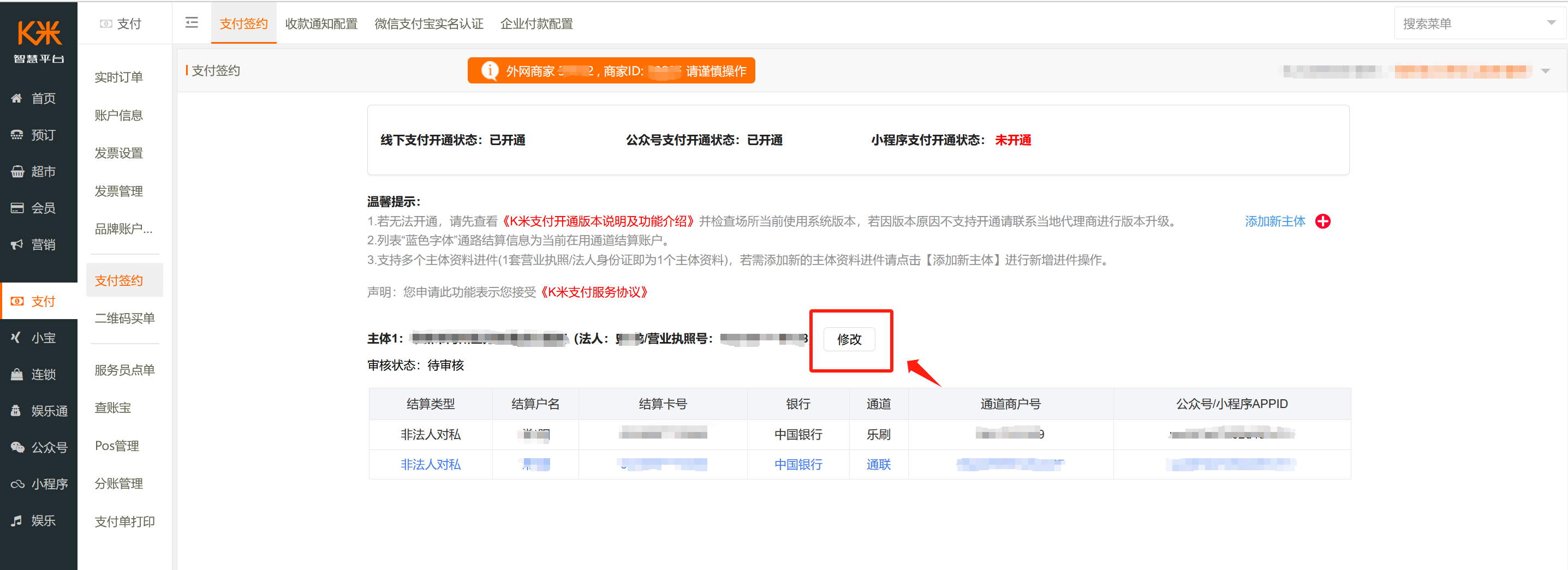Click the 结算类型 column header

coord(431,404)
